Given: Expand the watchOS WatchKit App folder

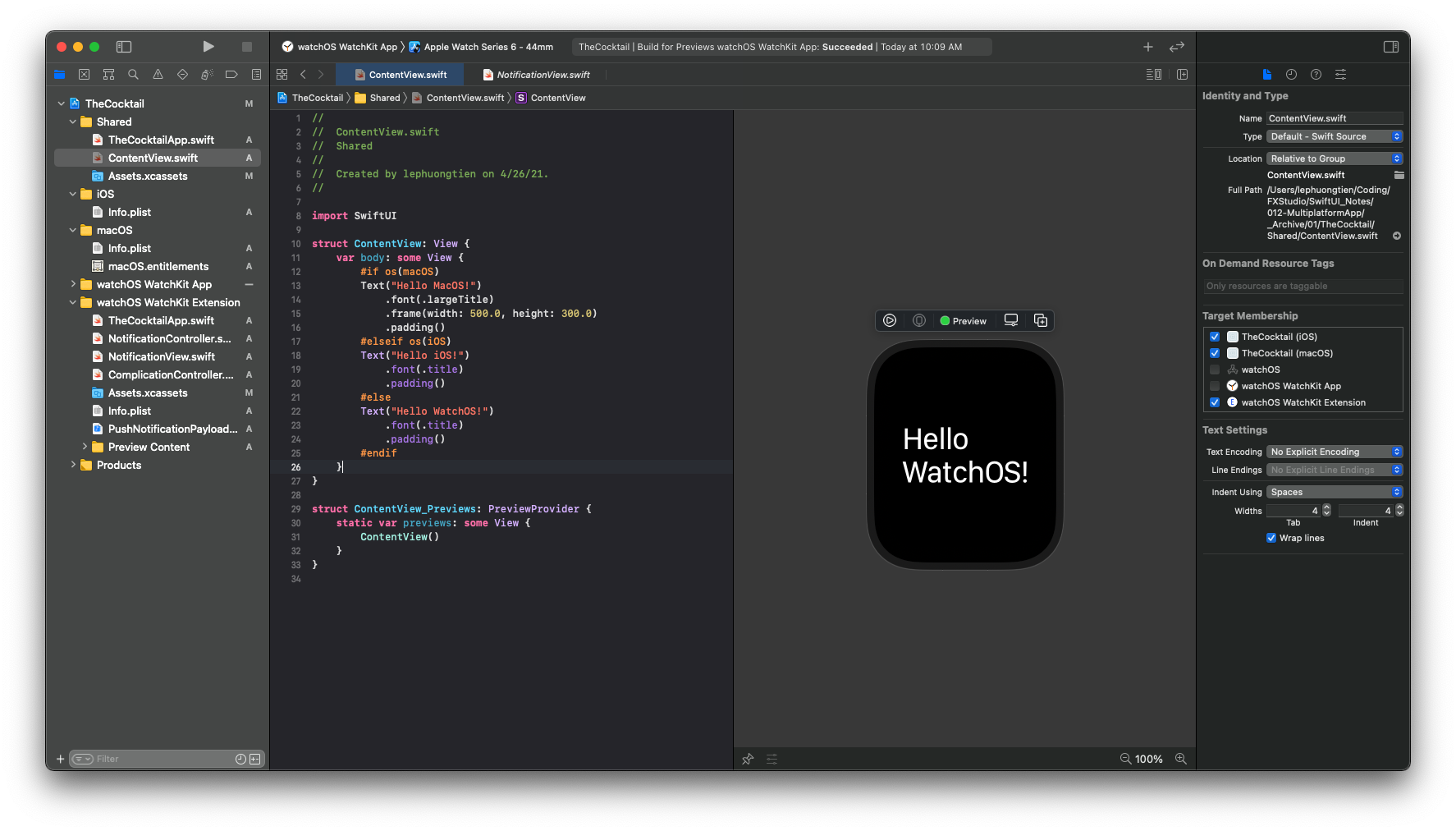Looking at the screenshot, I should coord(73,284).
